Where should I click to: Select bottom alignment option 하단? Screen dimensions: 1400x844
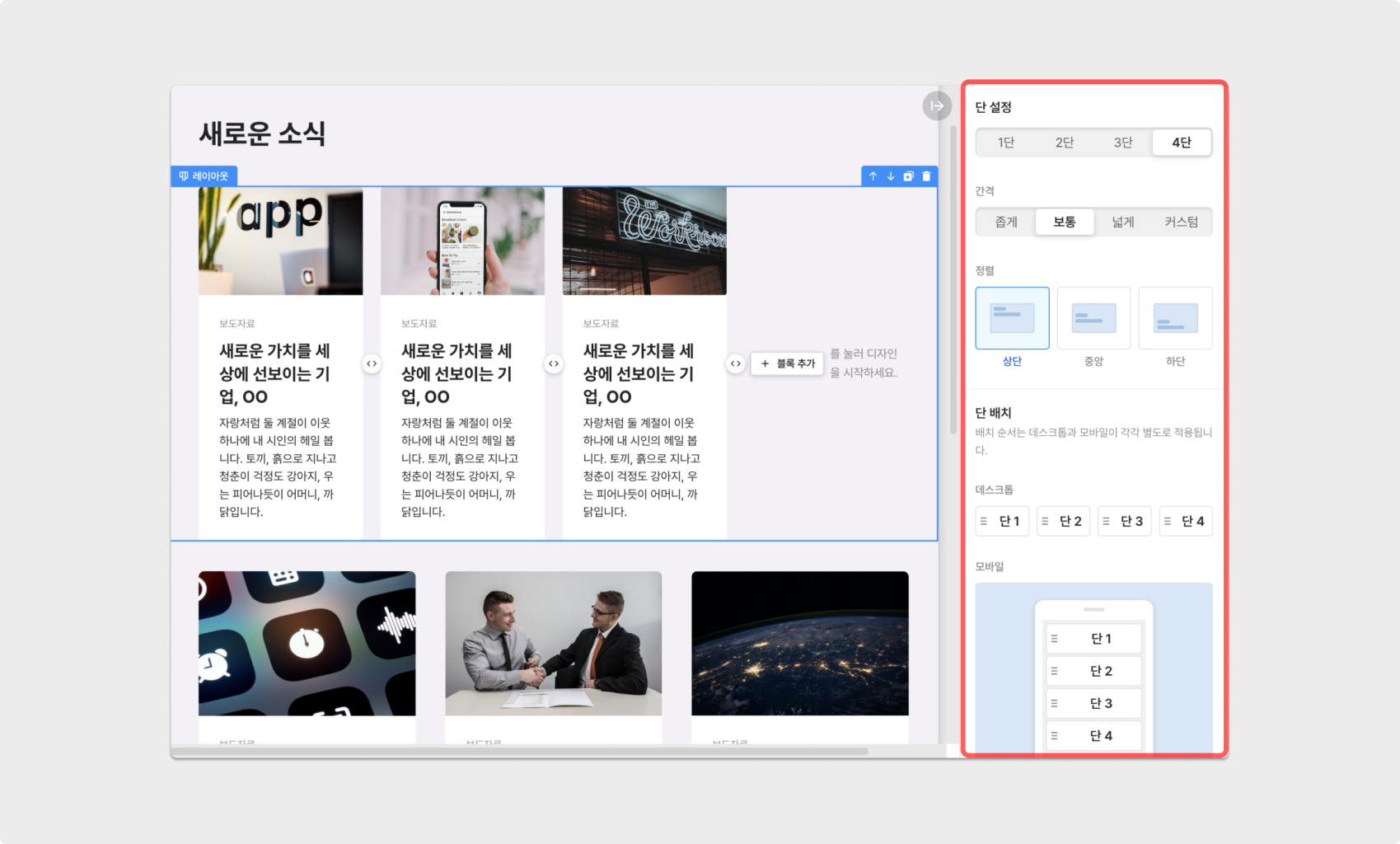click(1175, 319)
